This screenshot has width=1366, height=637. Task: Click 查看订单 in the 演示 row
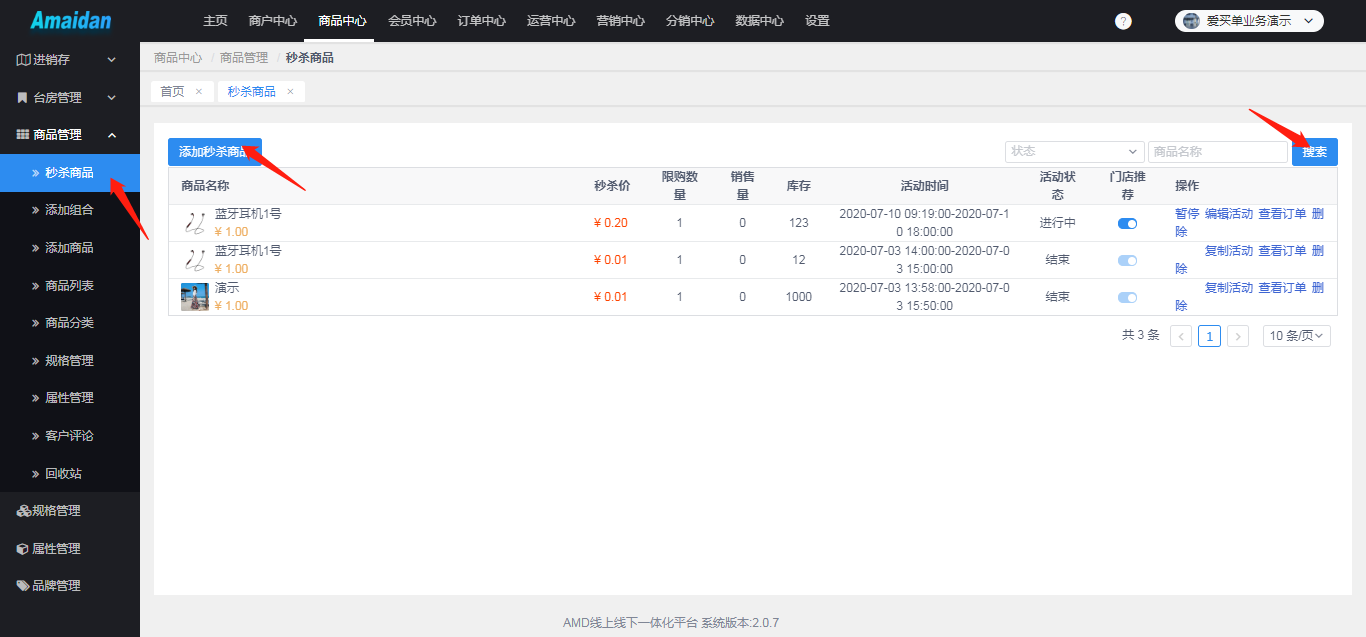pyautogui.click(x=1282, y=288)
